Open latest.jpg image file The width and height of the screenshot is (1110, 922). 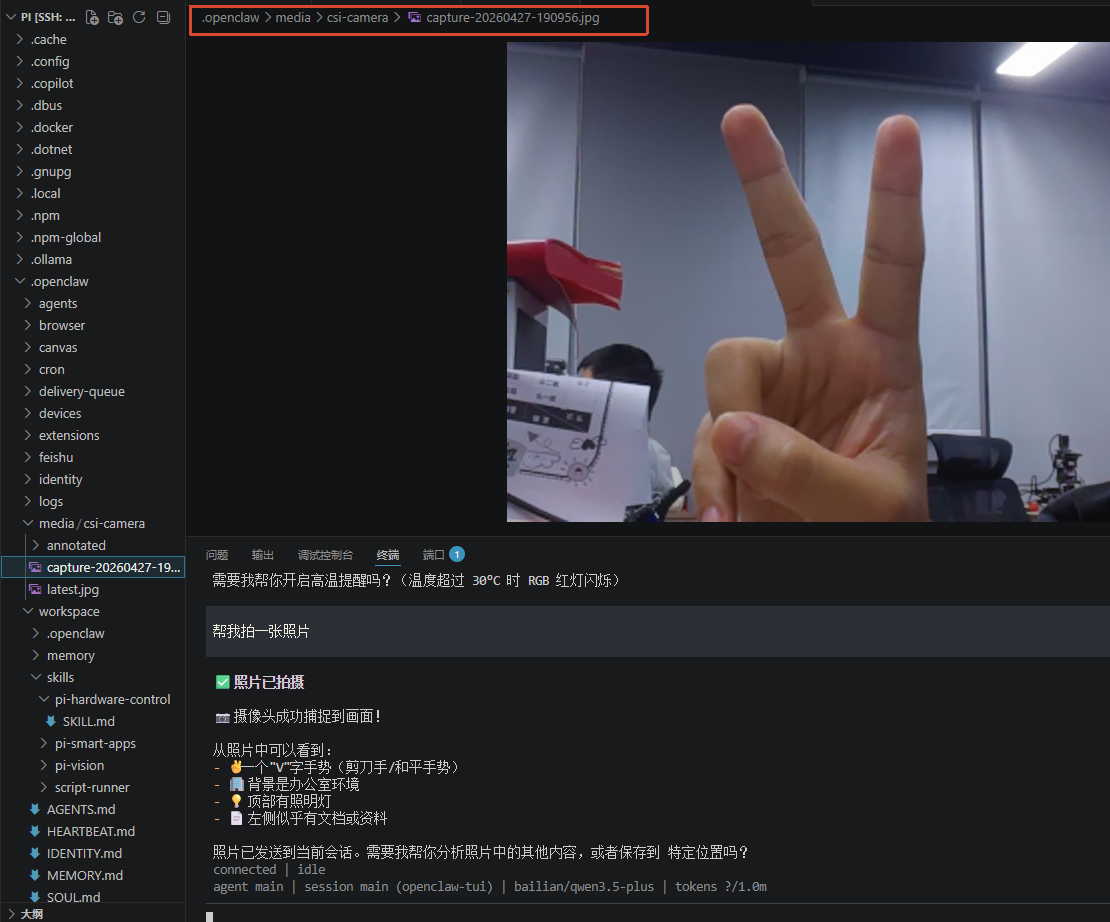(x=73, y=589)
